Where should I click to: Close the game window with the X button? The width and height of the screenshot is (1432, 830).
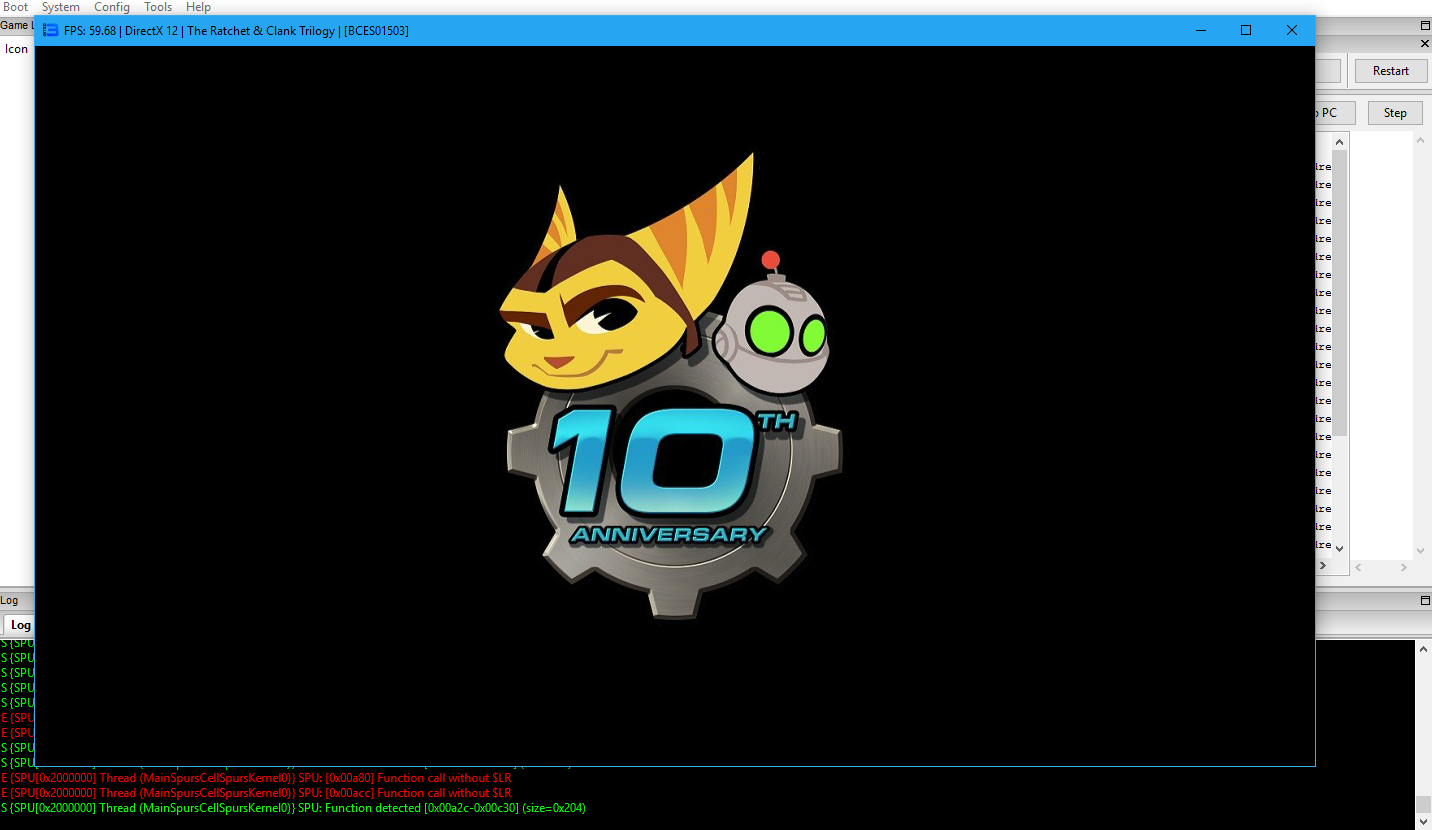click(1291, 30)
